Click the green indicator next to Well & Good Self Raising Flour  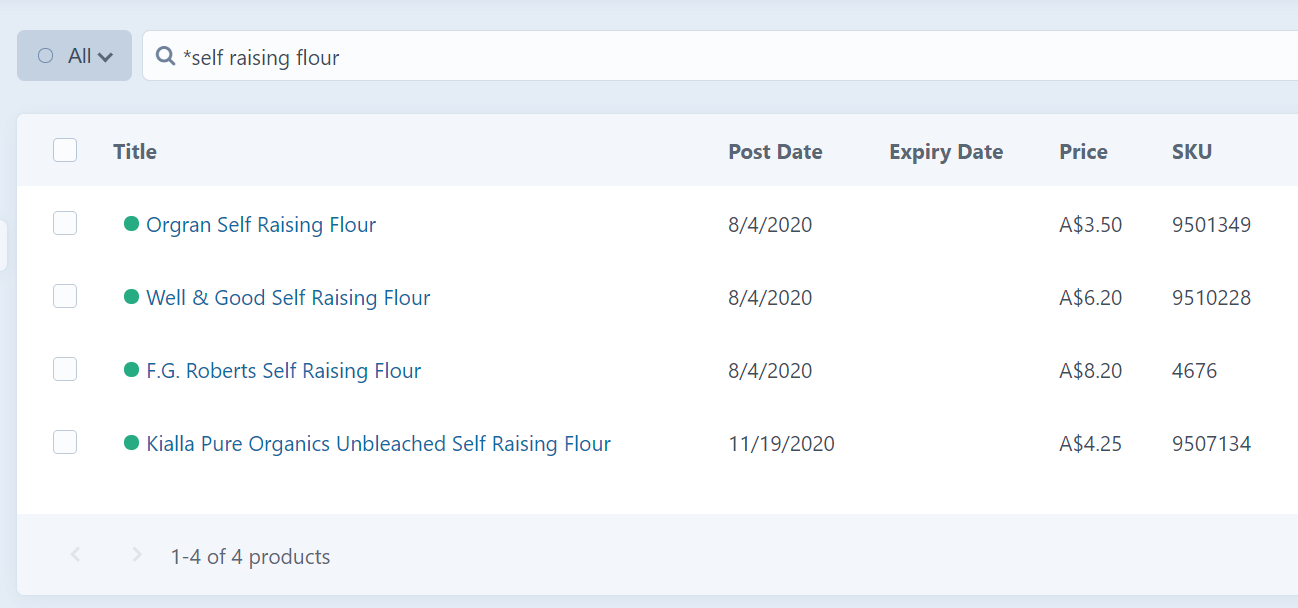[129, 296]
